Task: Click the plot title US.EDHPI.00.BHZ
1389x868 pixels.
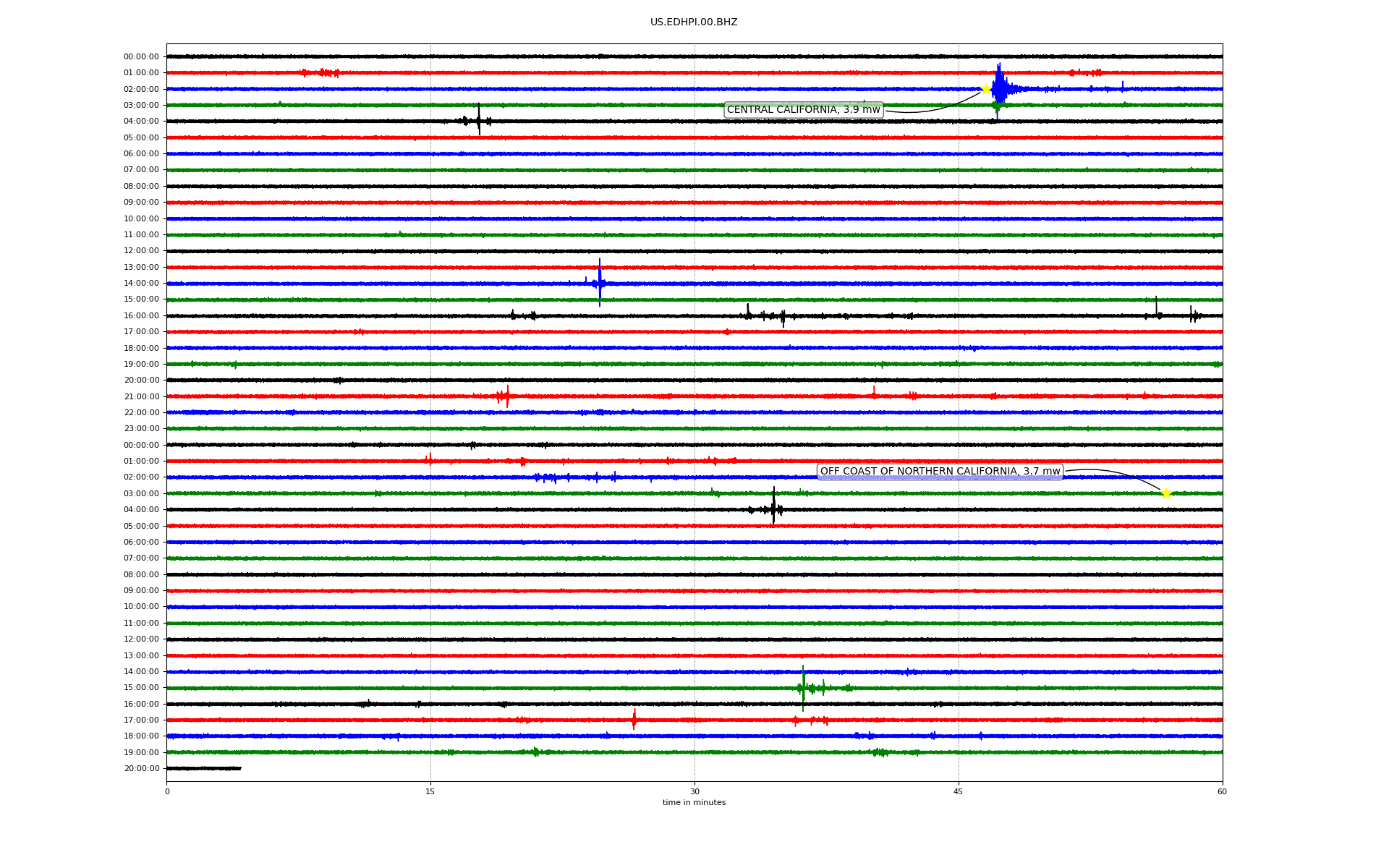Action: pos(693,22)
